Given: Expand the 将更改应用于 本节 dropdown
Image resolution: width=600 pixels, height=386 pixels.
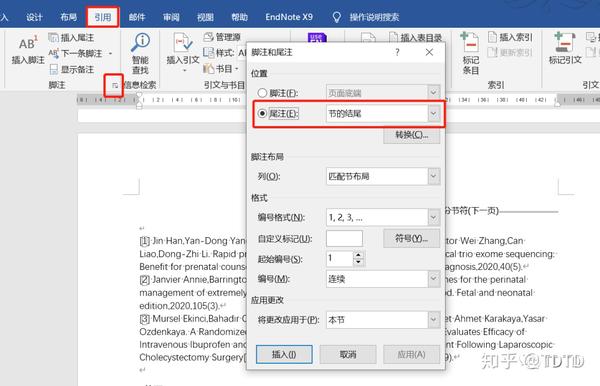Looking at the screenshot, I should point(433,320).
